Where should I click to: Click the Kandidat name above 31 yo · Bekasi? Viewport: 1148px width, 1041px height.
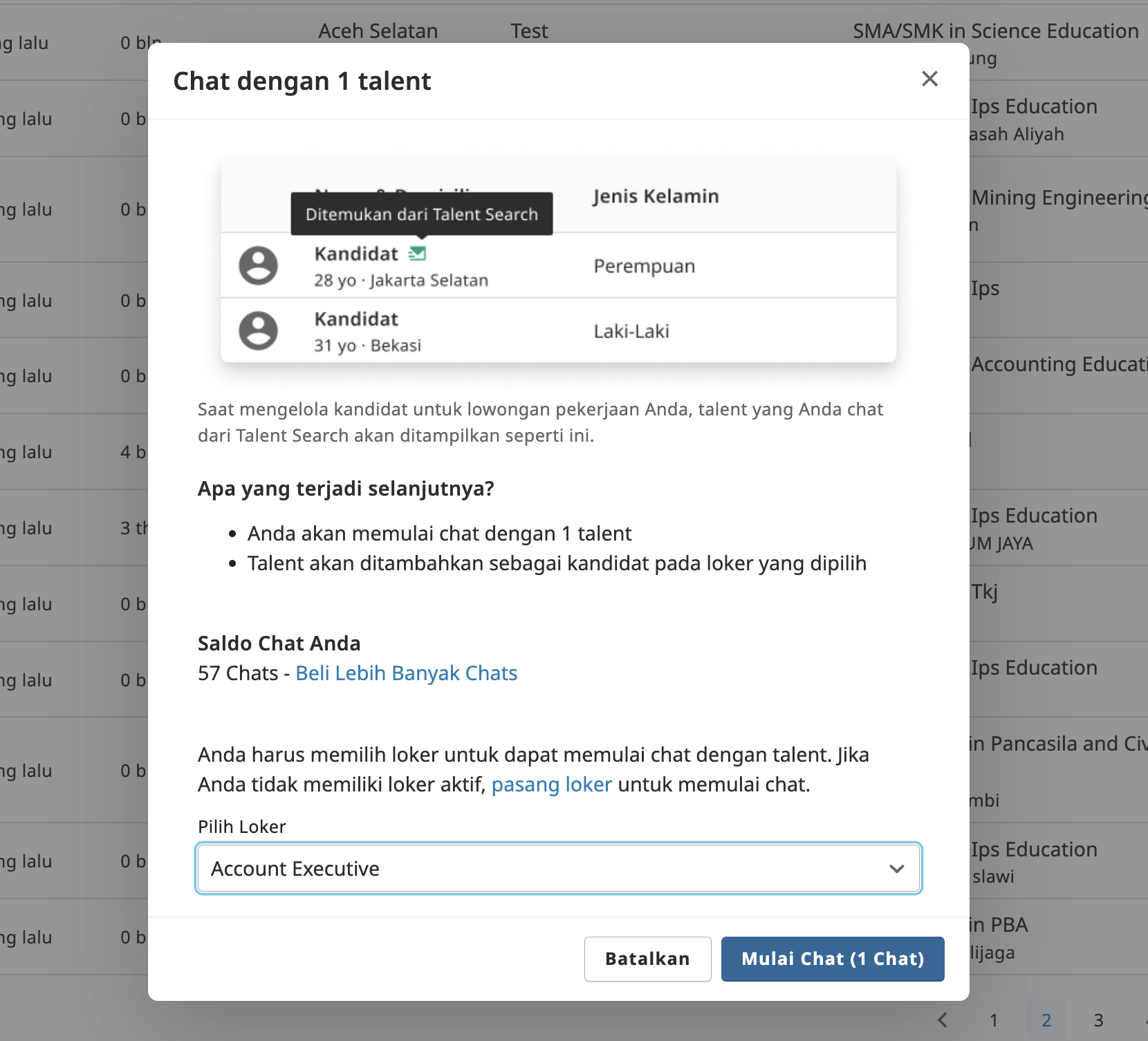(x=356, y=319)
